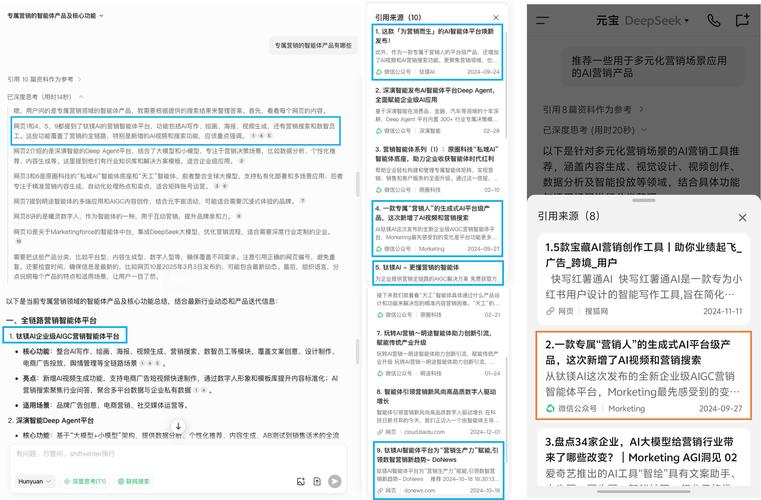Close the 引用来源 (8) sheet
Screen dimensions: 761x500
click(742, 217)
